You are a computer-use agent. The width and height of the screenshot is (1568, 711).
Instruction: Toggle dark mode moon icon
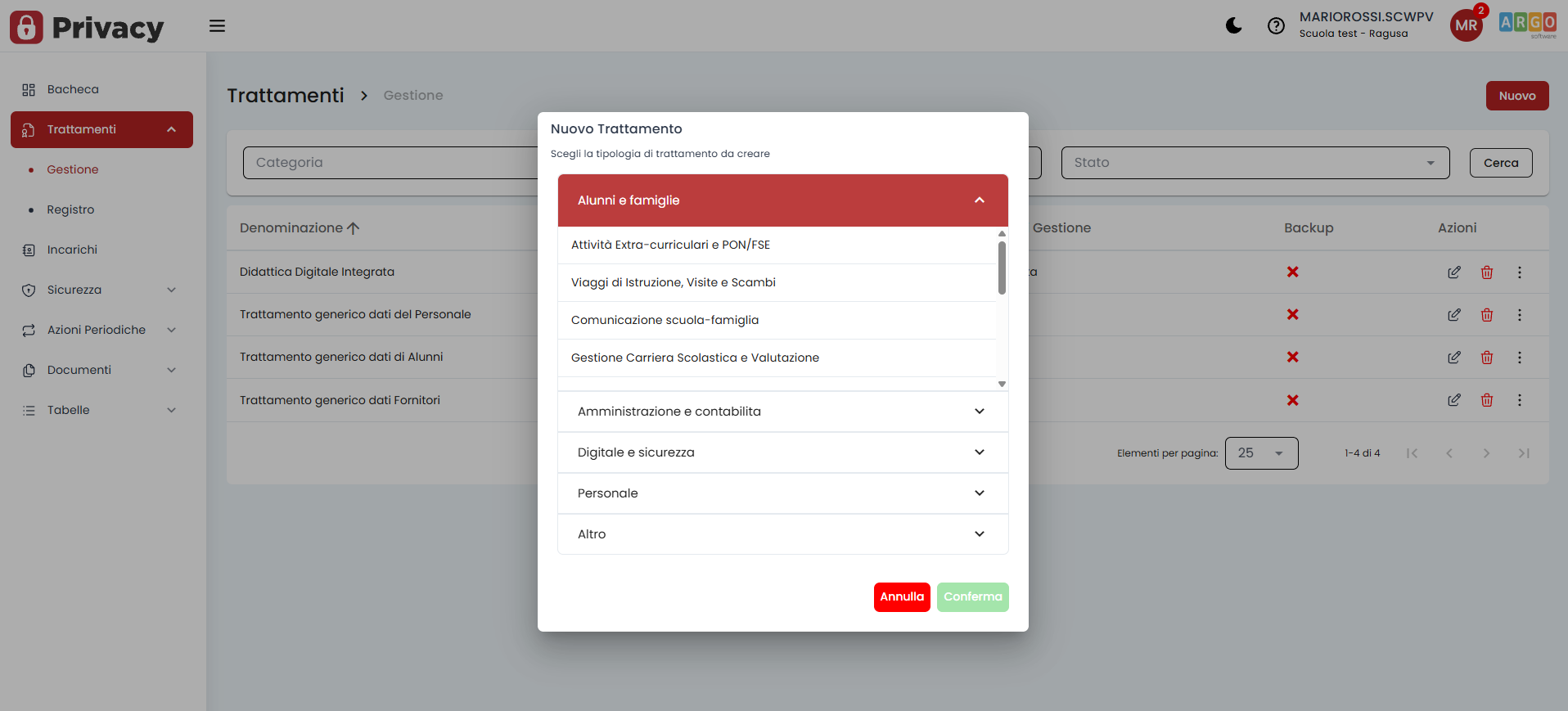(1233, 26)
